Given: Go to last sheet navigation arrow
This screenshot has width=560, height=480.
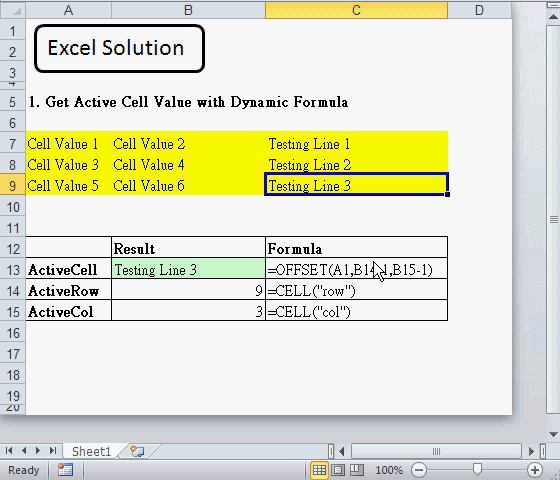Looking at the screenshot, I should point(53,451).
